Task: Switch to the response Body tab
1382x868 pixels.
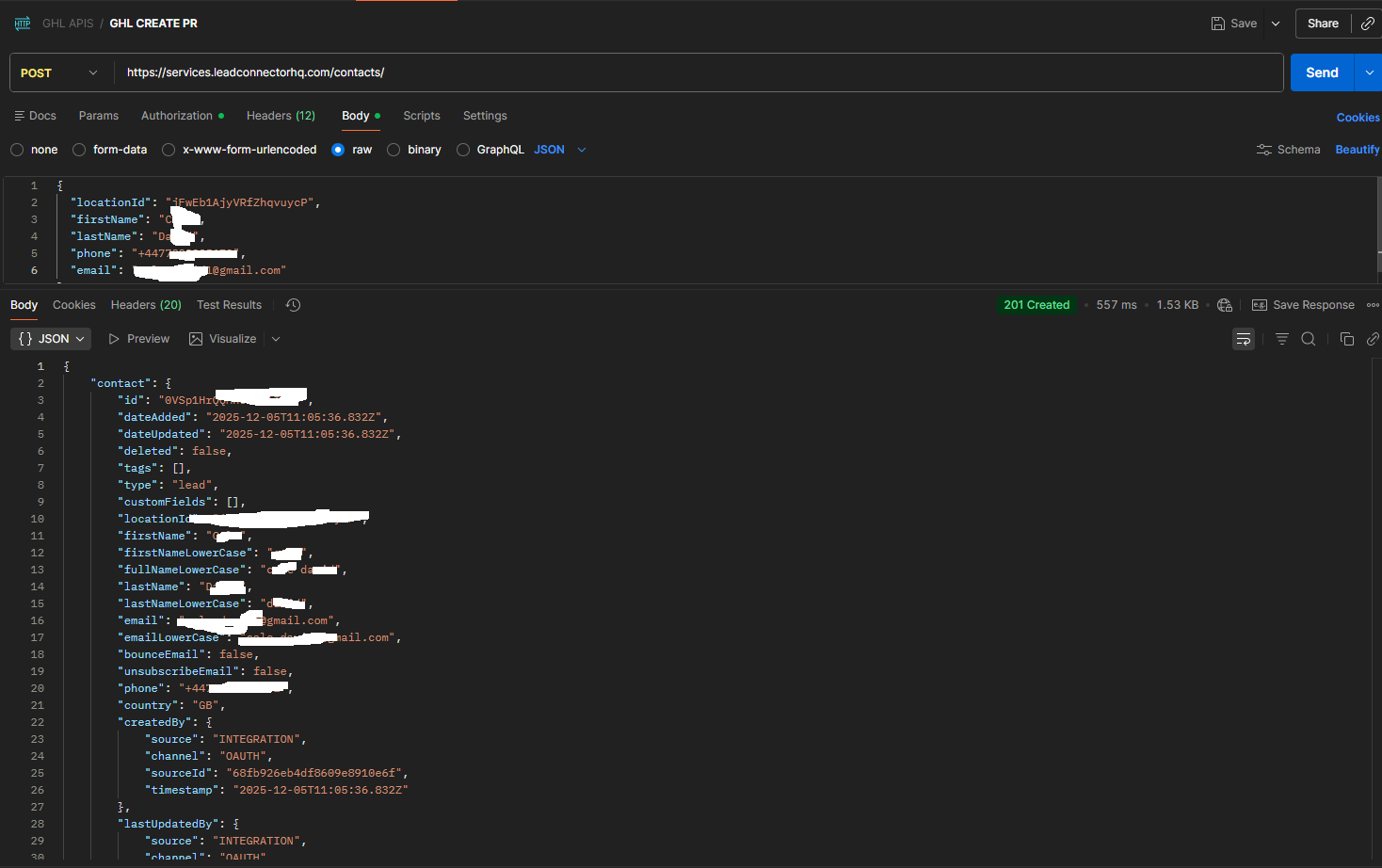Action: click(24, 305)
